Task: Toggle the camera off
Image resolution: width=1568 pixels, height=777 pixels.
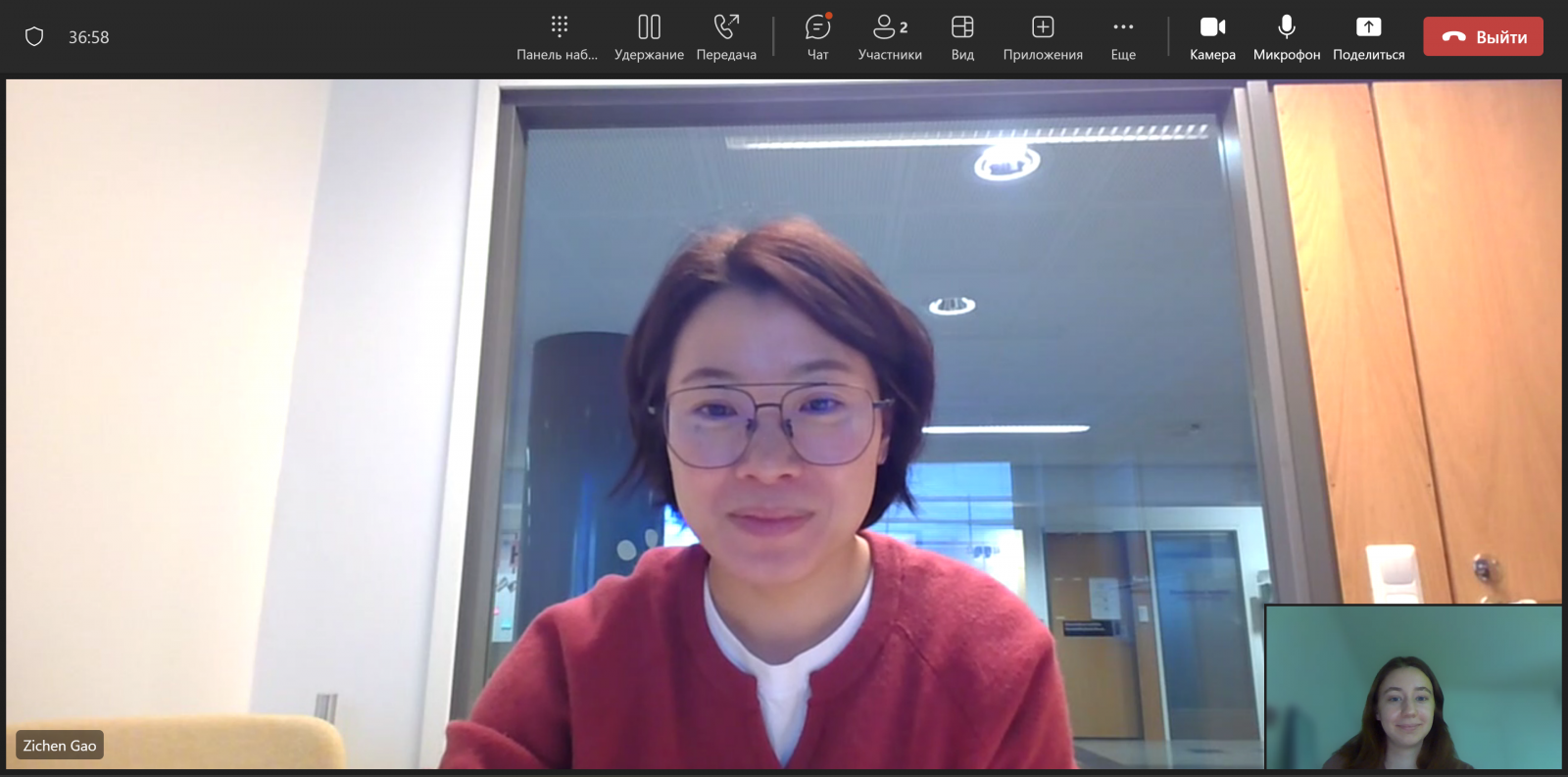Action: pos(1212,26)
